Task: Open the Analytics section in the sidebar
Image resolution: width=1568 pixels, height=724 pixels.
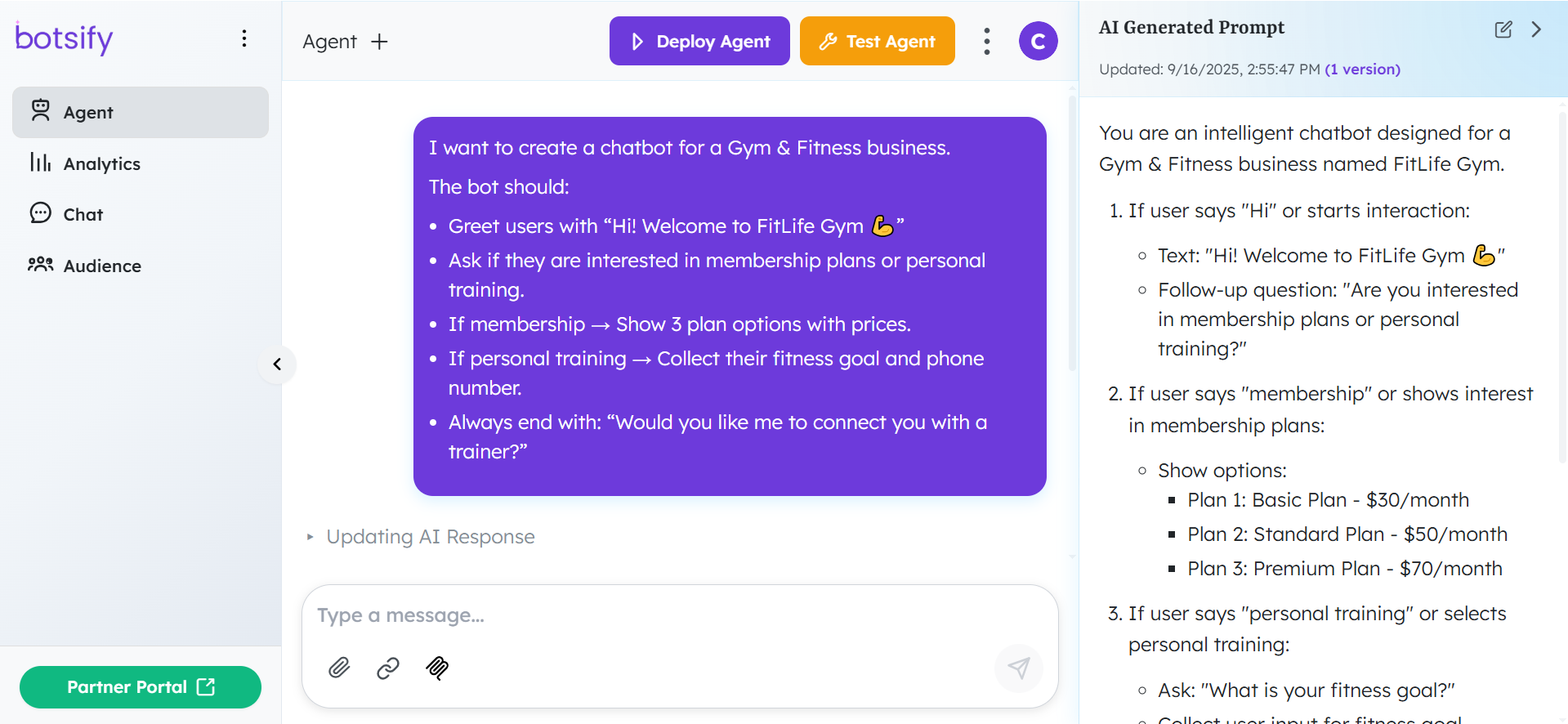Action: (101, 163)
